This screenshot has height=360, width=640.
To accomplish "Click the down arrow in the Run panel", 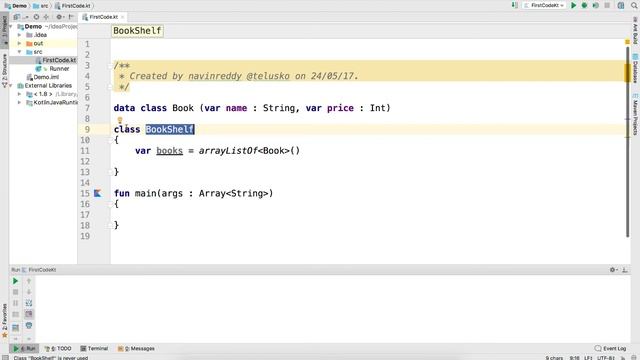I will point(29,292).
